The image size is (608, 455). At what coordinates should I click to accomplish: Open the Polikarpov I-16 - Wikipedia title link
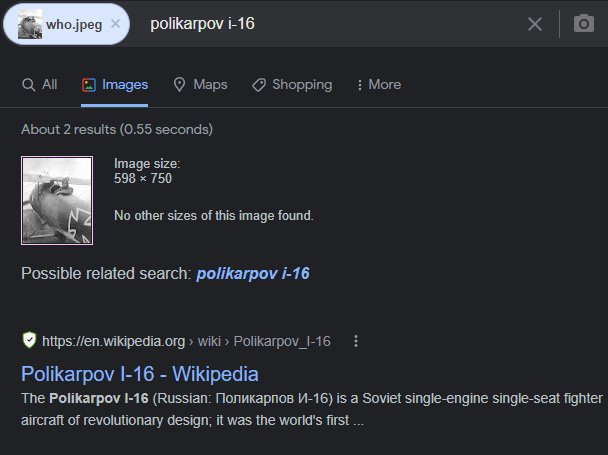tap(139, 374)
